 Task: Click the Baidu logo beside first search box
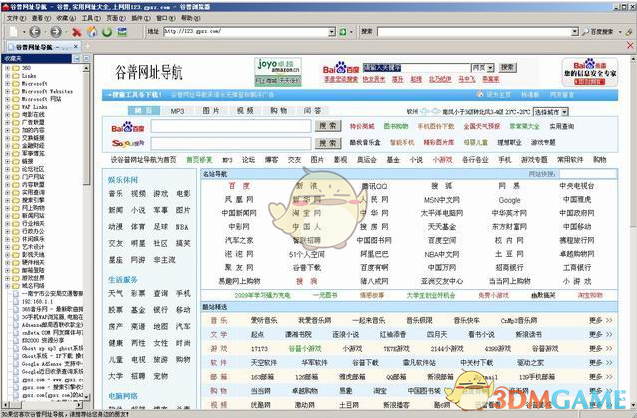click(x=127, y=127)
